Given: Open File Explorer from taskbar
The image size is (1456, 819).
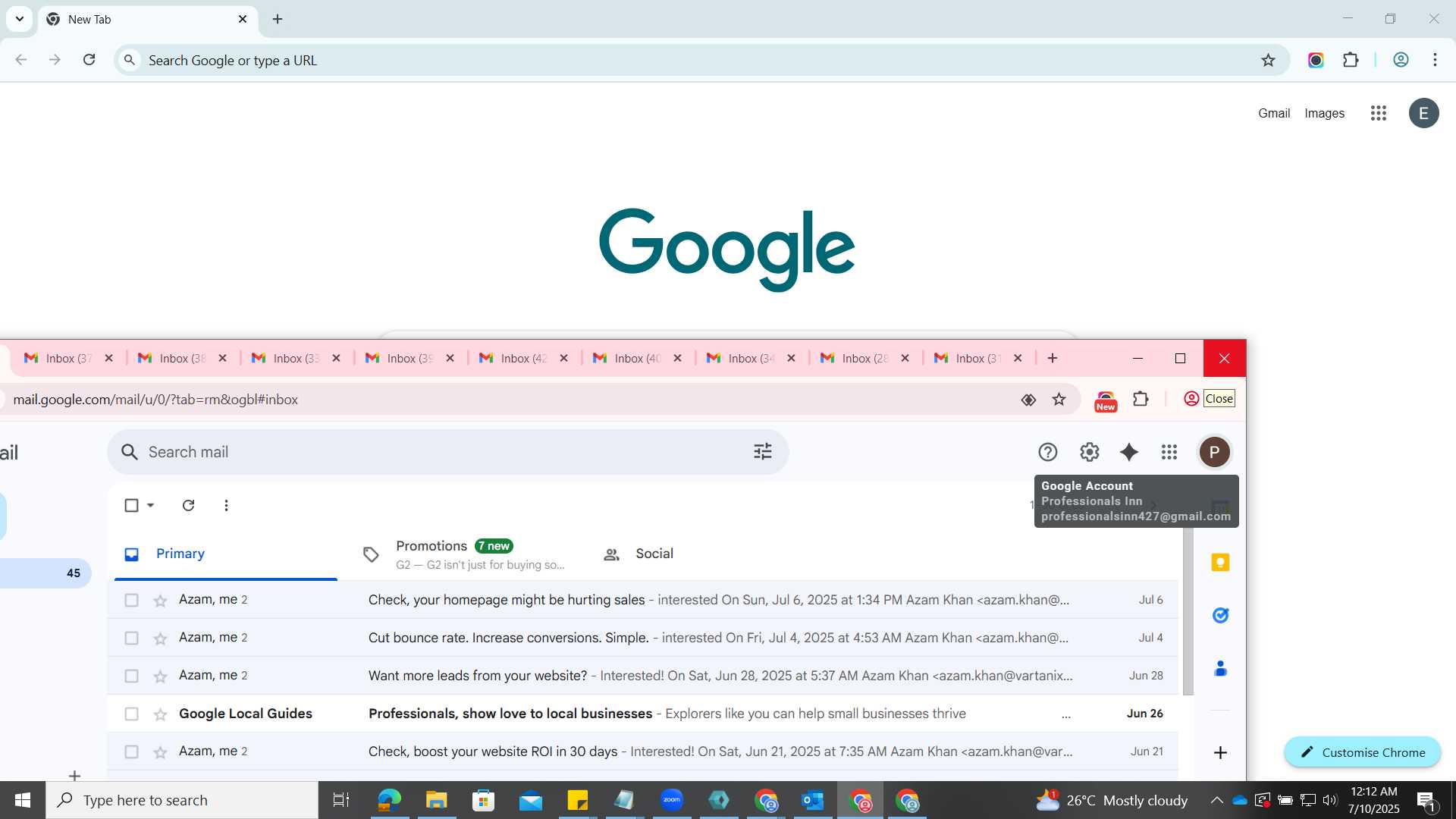Looking at the screenshot, I should pyautogui.click(x=436, y=800).
